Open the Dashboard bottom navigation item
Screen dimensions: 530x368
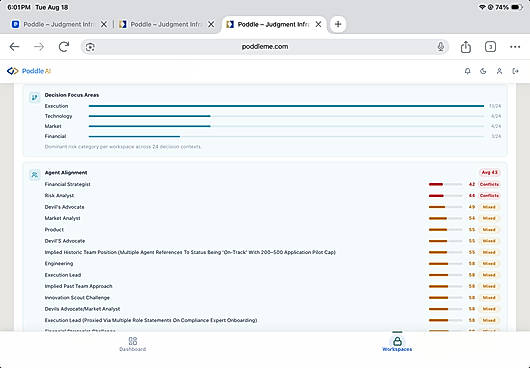133,344
